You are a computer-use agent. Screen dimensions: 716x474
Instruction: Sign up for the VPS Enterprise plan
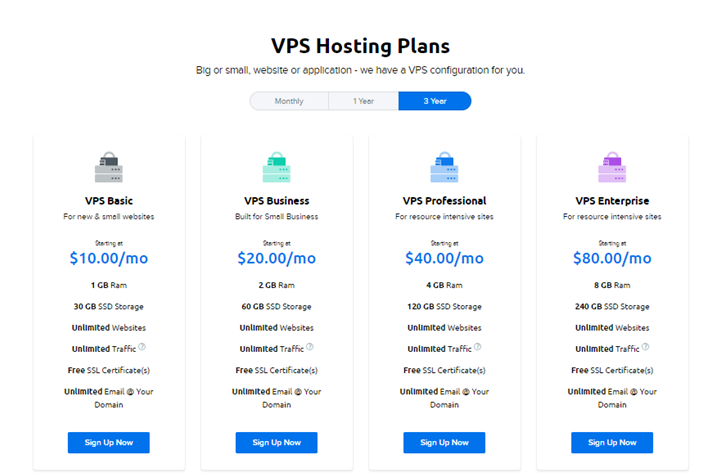tap(612, 442)
